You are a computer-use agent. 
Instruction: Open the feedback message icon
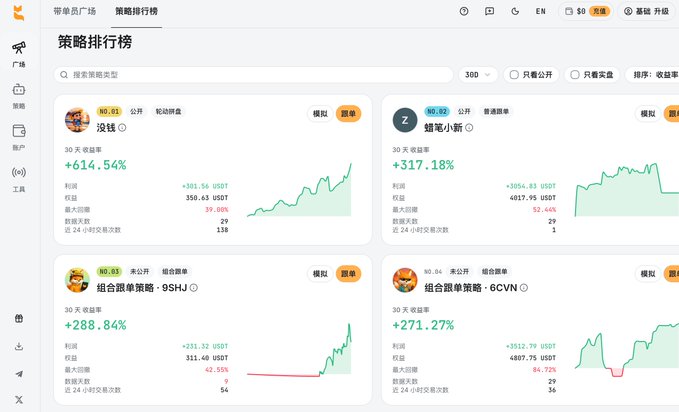489,12
